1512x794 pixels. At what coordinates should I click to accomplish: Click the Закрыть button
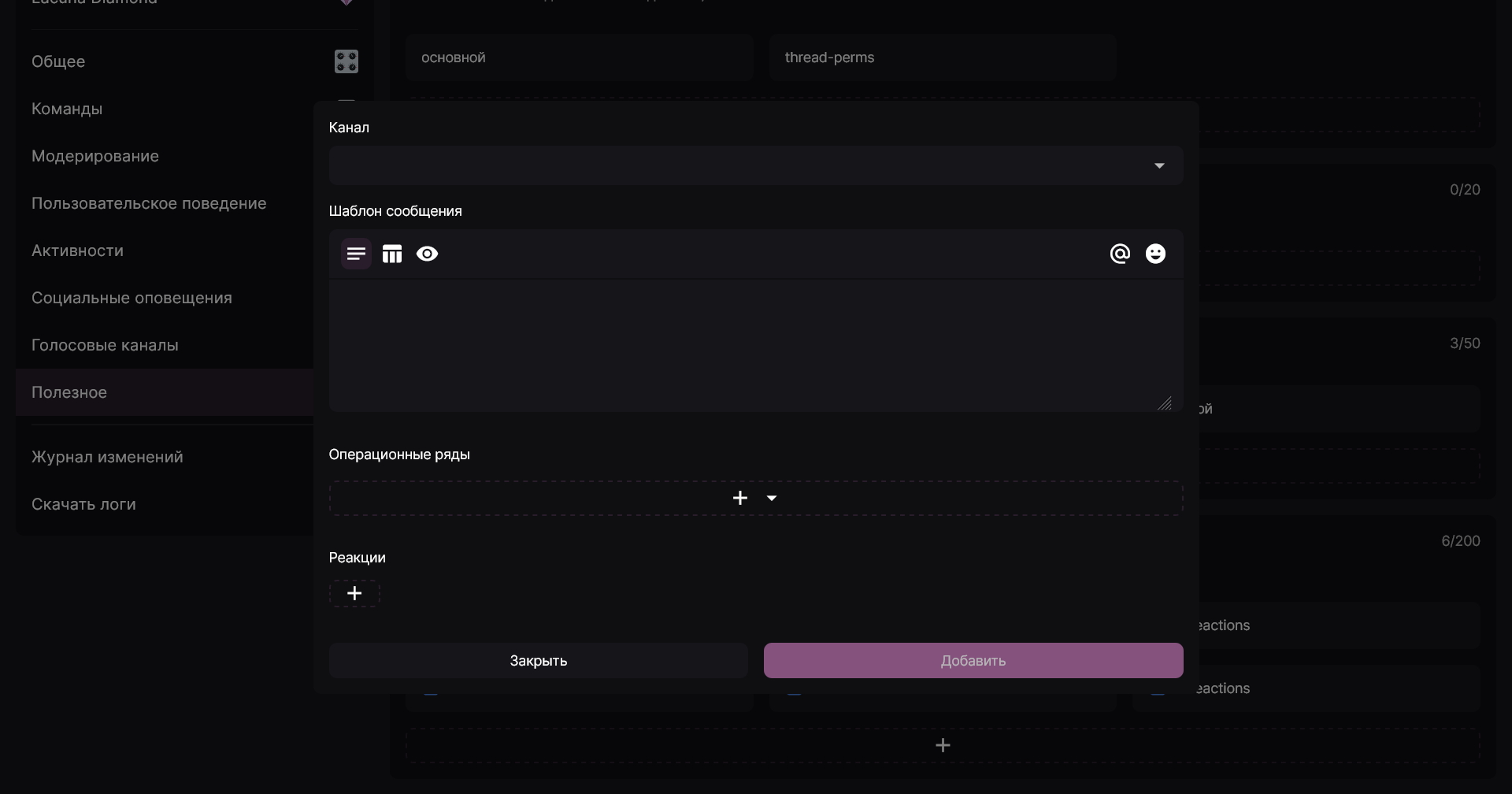[538, 661]
